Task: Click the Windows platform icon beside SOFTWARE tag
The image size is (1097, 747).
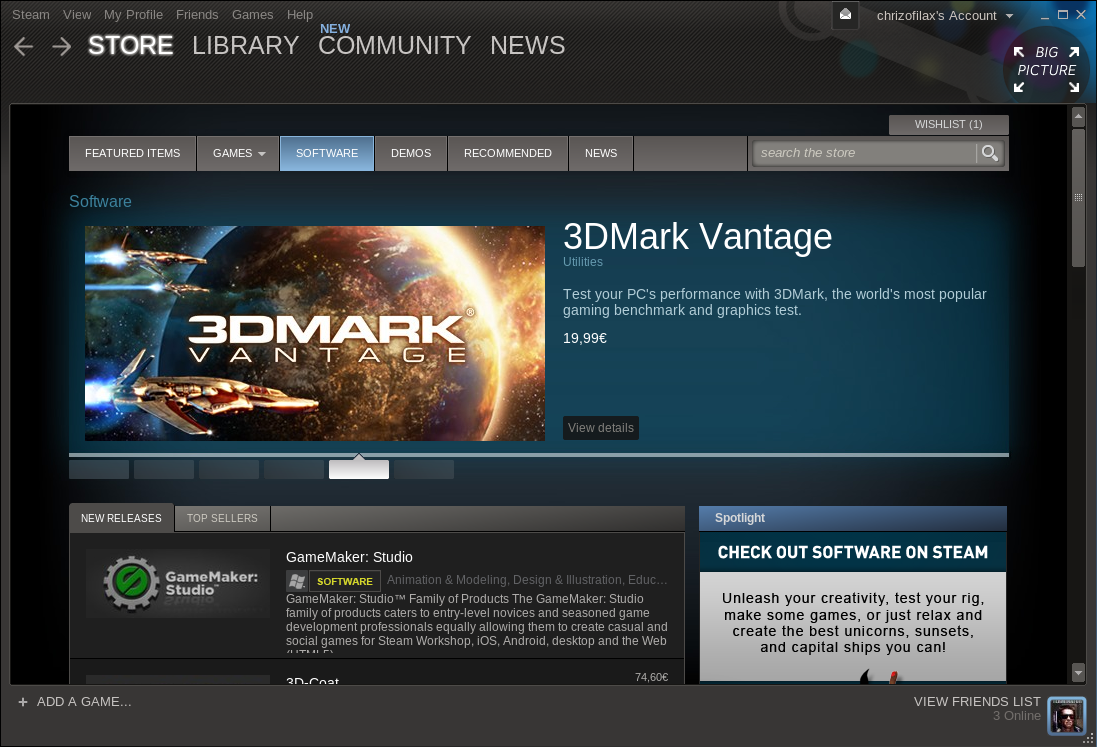Action: click(x=295, y=580)
